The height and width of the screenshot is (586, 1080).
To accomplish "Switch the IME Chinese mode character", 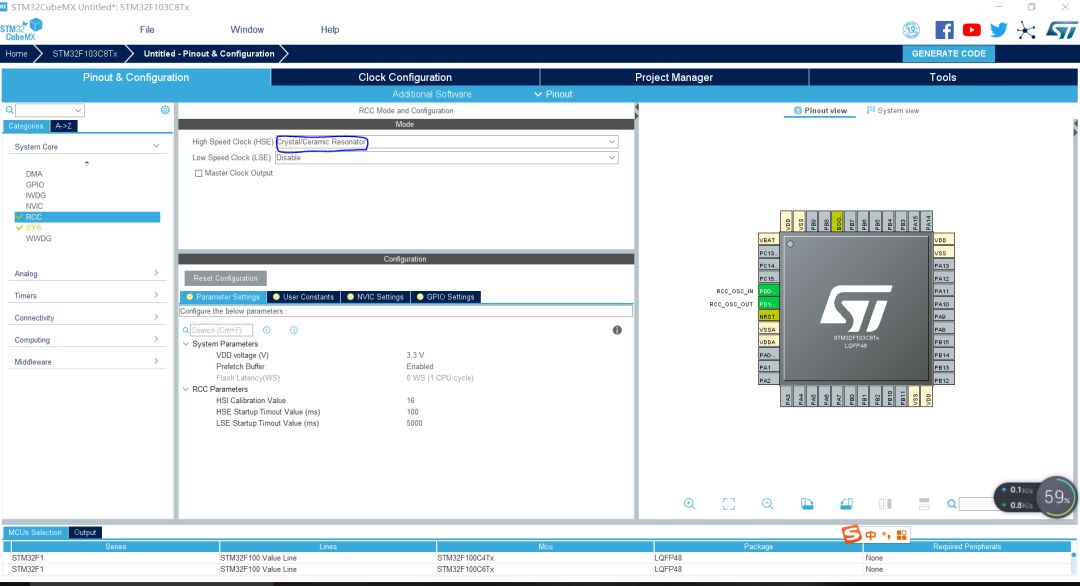I will (871, 535).
